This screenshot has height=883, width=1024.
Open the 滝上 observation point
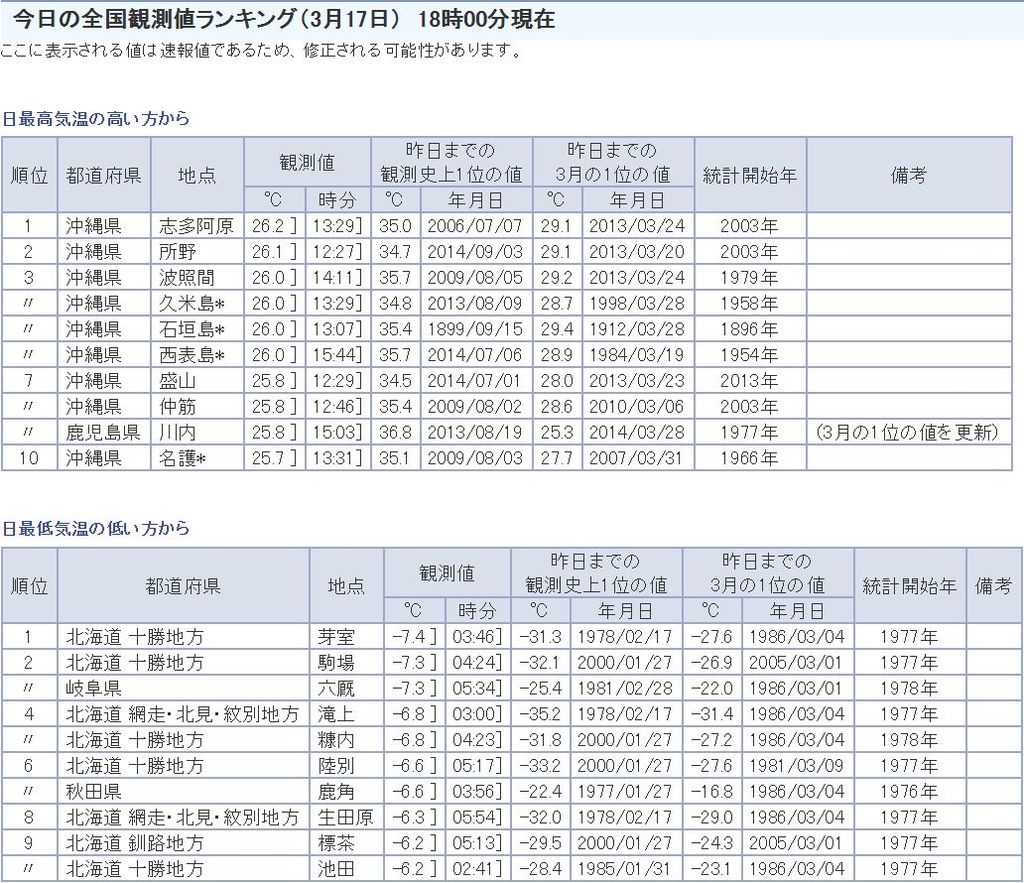334,714
